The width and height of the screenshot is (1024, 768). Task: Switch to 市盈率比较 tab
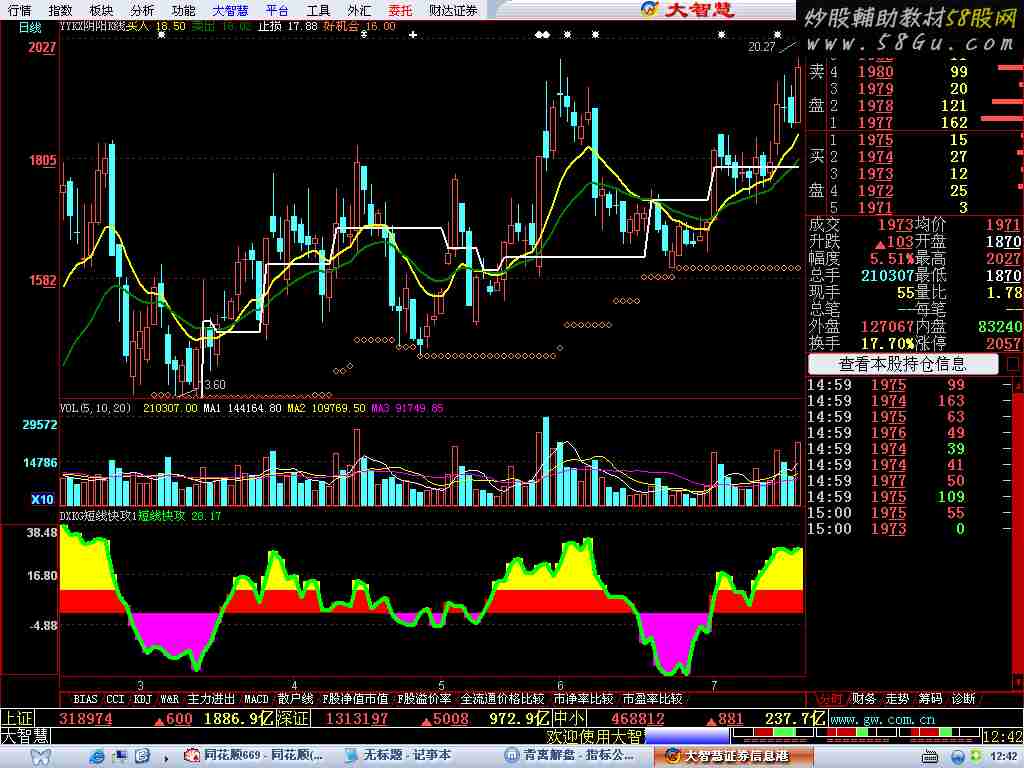(652, 699)
